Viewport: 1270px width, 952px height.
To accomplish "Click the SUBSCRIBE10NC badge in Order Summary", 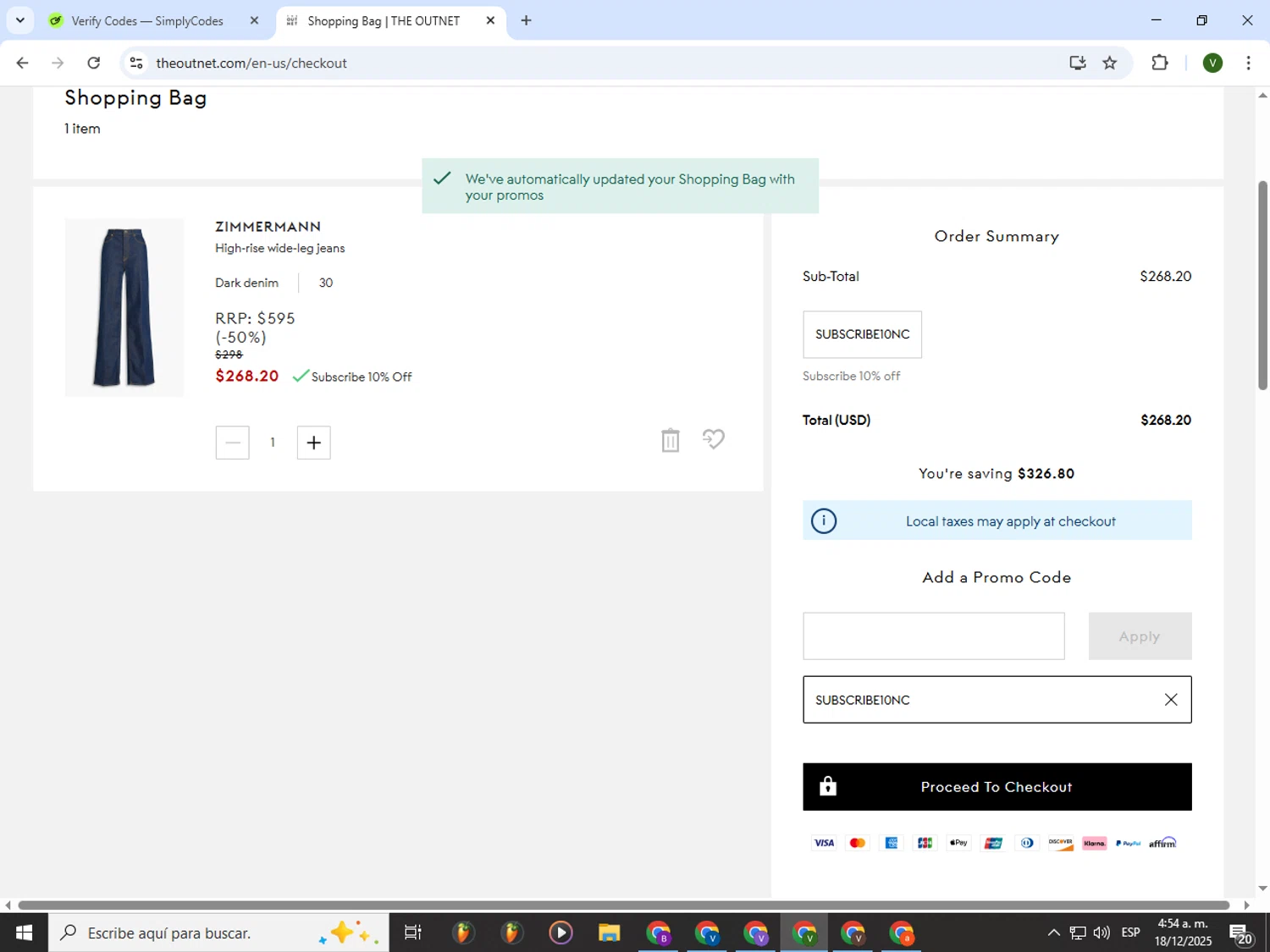I will pos(862,334).
